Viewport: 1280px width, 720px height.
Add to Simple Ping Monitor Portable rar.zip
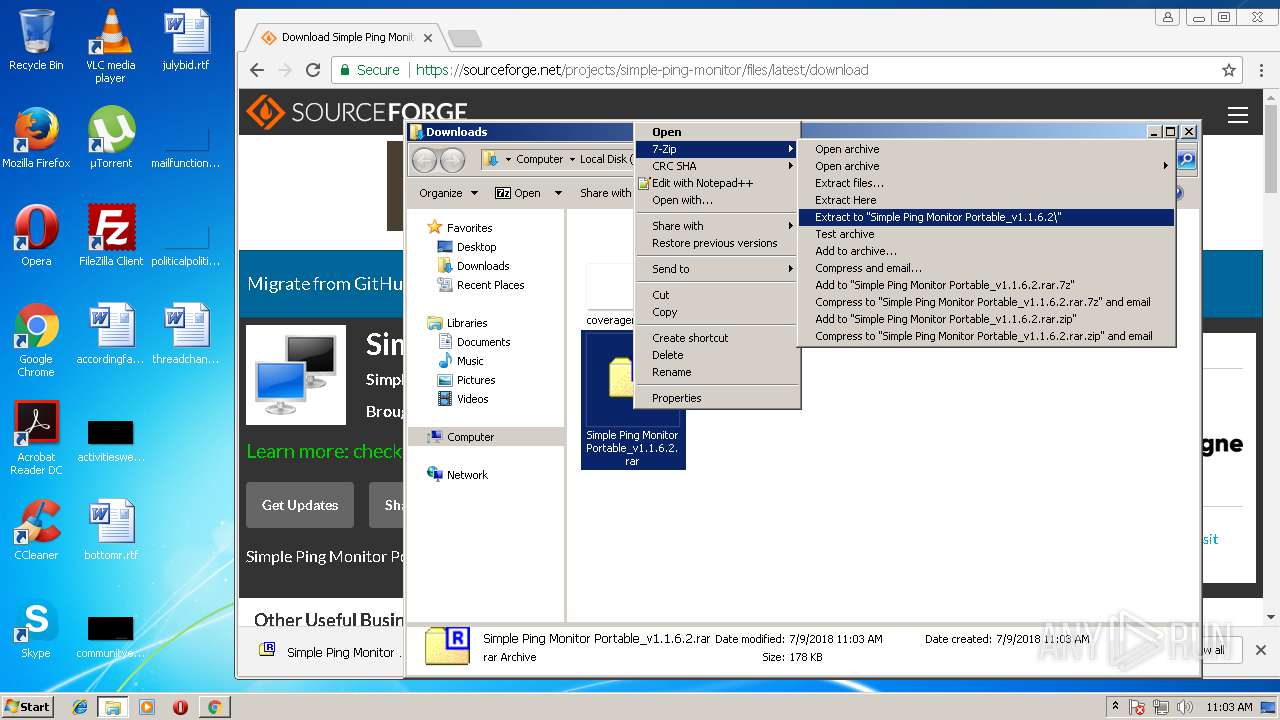click(x=986, y=319)
